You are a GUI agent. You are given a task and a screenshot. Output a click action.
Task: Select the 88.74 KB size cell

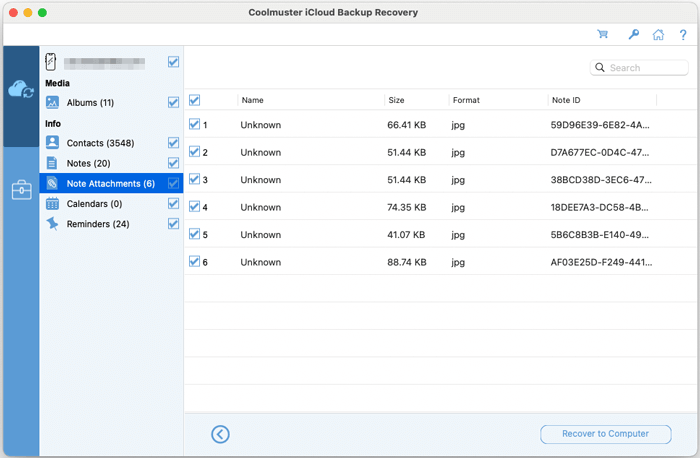(x=406, y=262)
